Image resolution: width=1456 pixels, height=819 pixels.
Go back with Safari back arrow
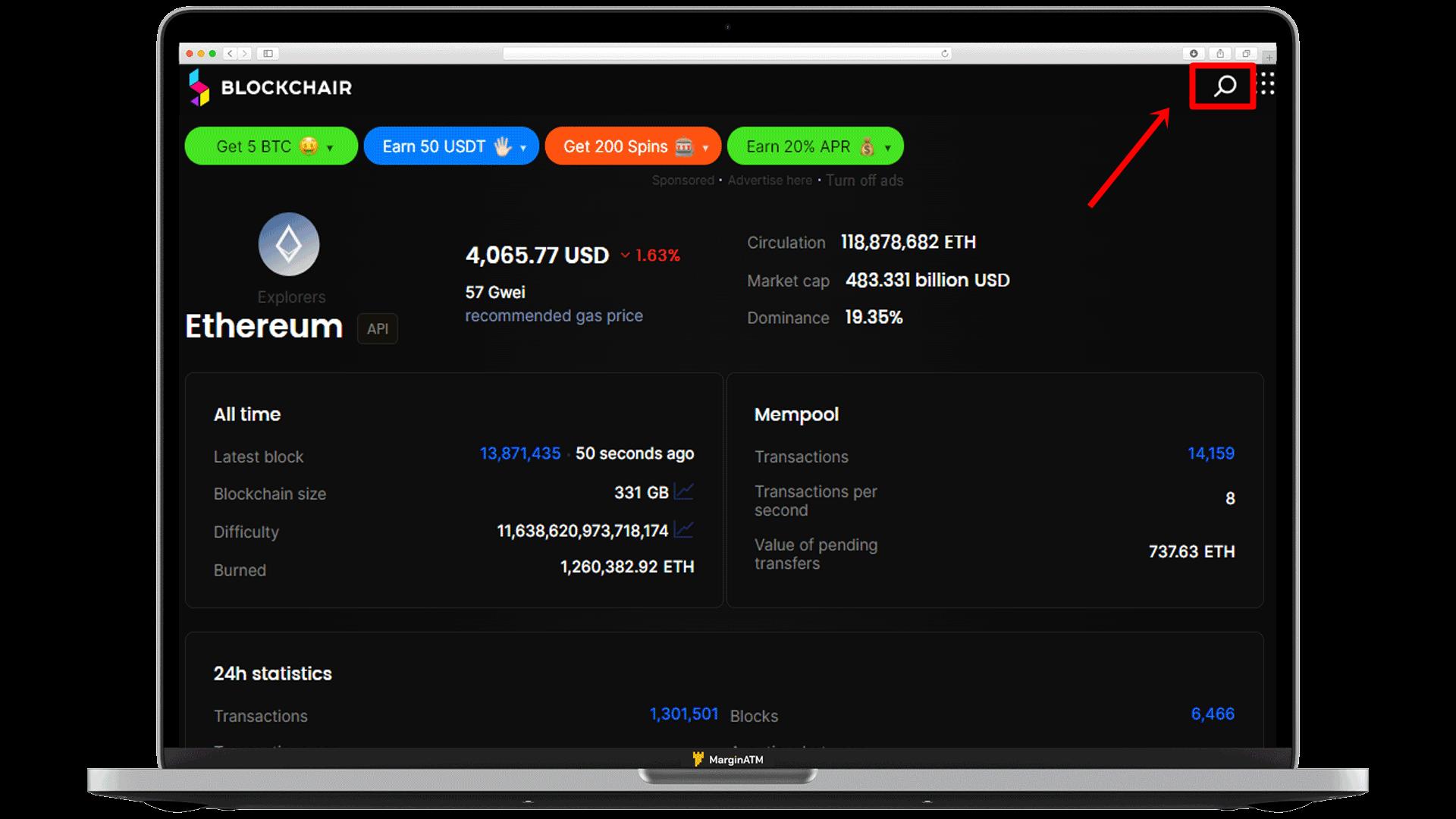click(x=231, y=53)
